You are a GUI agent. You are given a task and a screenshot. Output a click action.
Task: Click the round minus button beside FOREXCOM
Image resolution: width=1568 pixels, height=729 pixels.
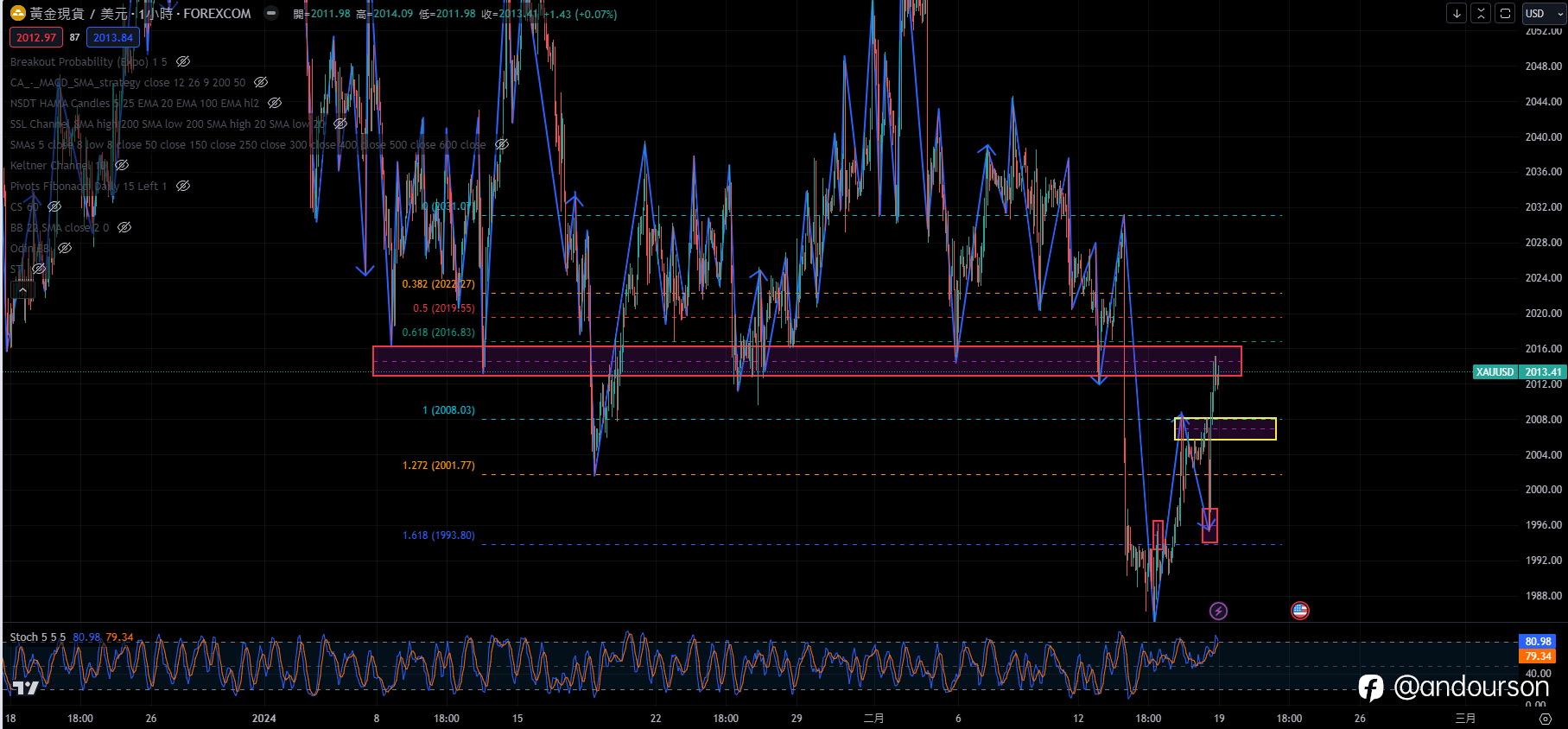pyautogui.click(x=271, y=13)
